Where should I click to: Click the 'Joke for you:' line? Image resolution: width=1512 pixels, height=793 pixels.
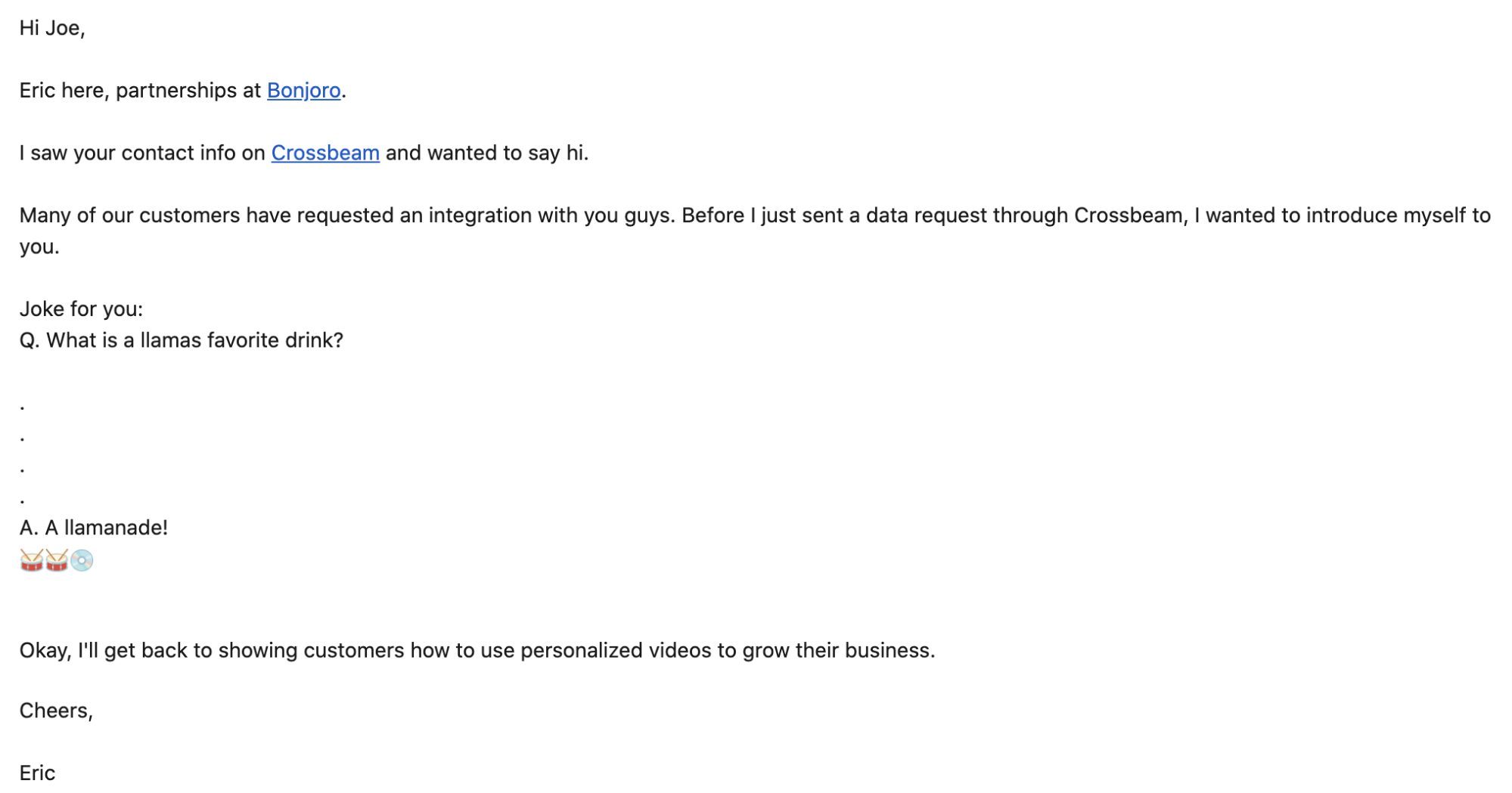(x=81, y=309)
